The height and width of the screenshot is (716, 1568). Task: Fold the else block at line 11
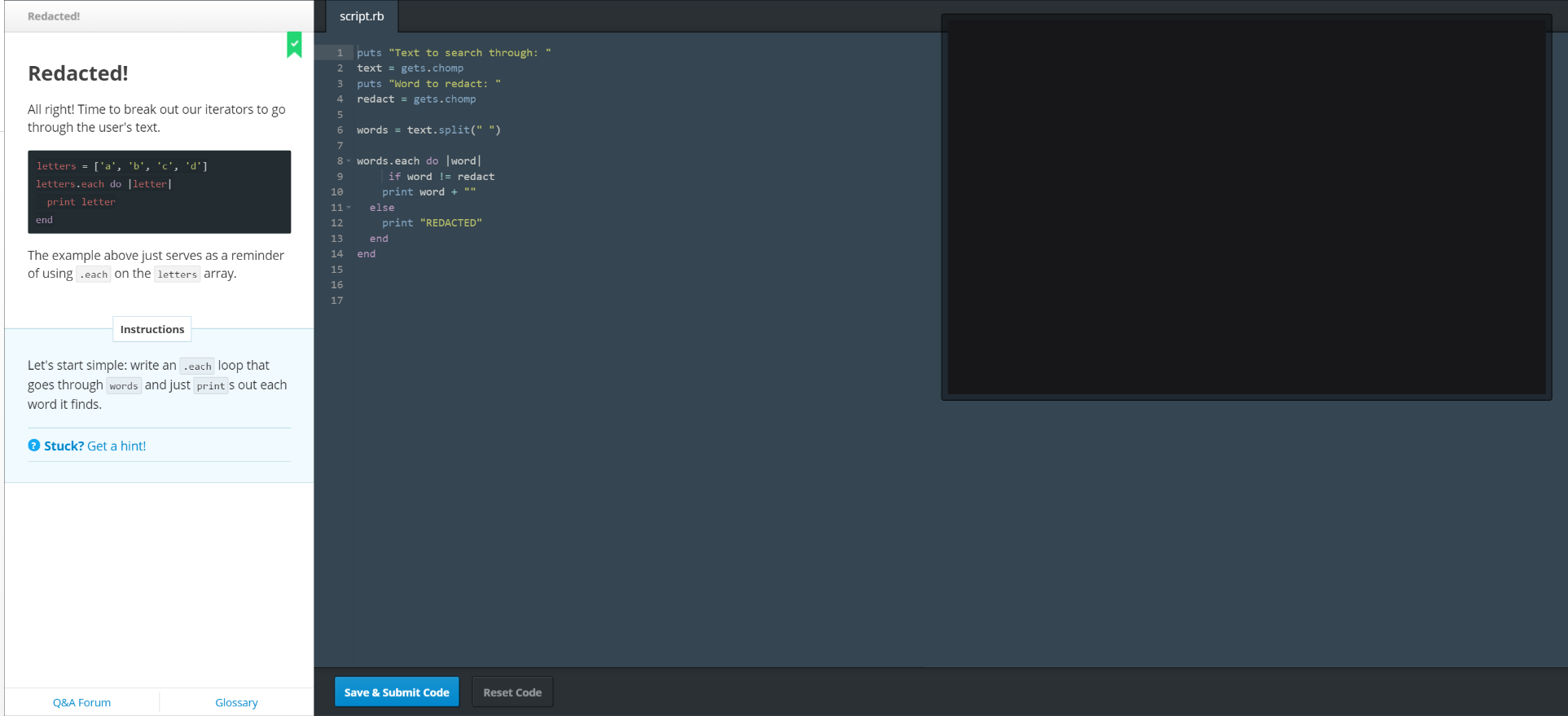[349, 208]
